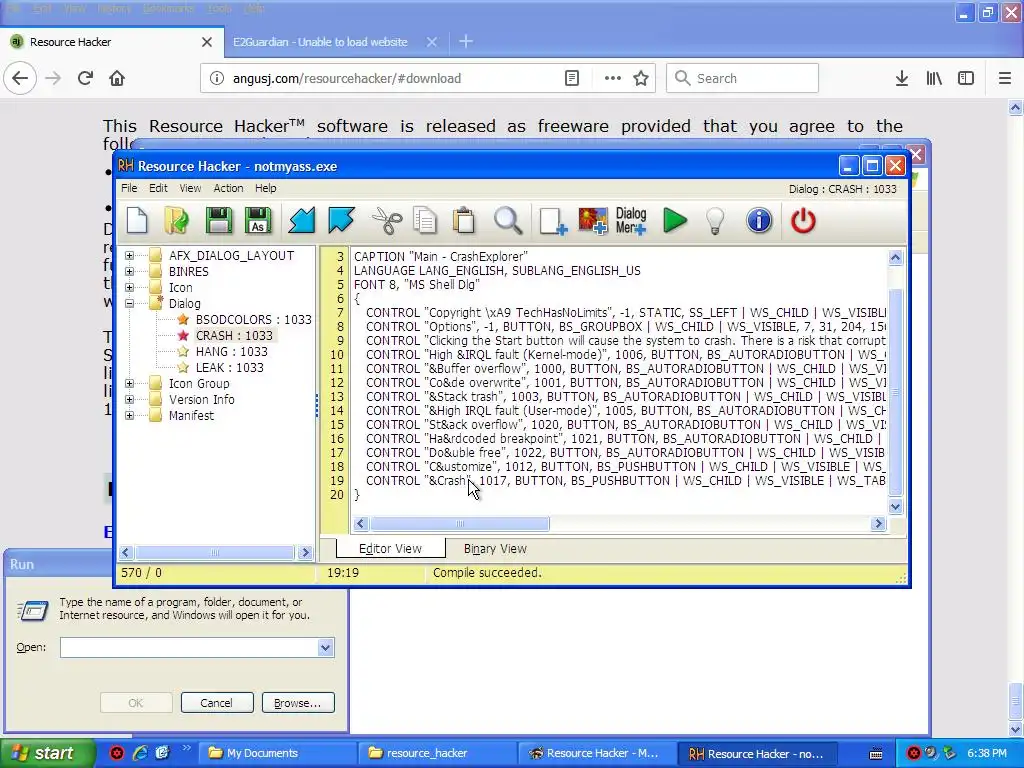Open the File menu in Resource Hacker
The width and height of the screenshot is (1024, 768).
129,188
